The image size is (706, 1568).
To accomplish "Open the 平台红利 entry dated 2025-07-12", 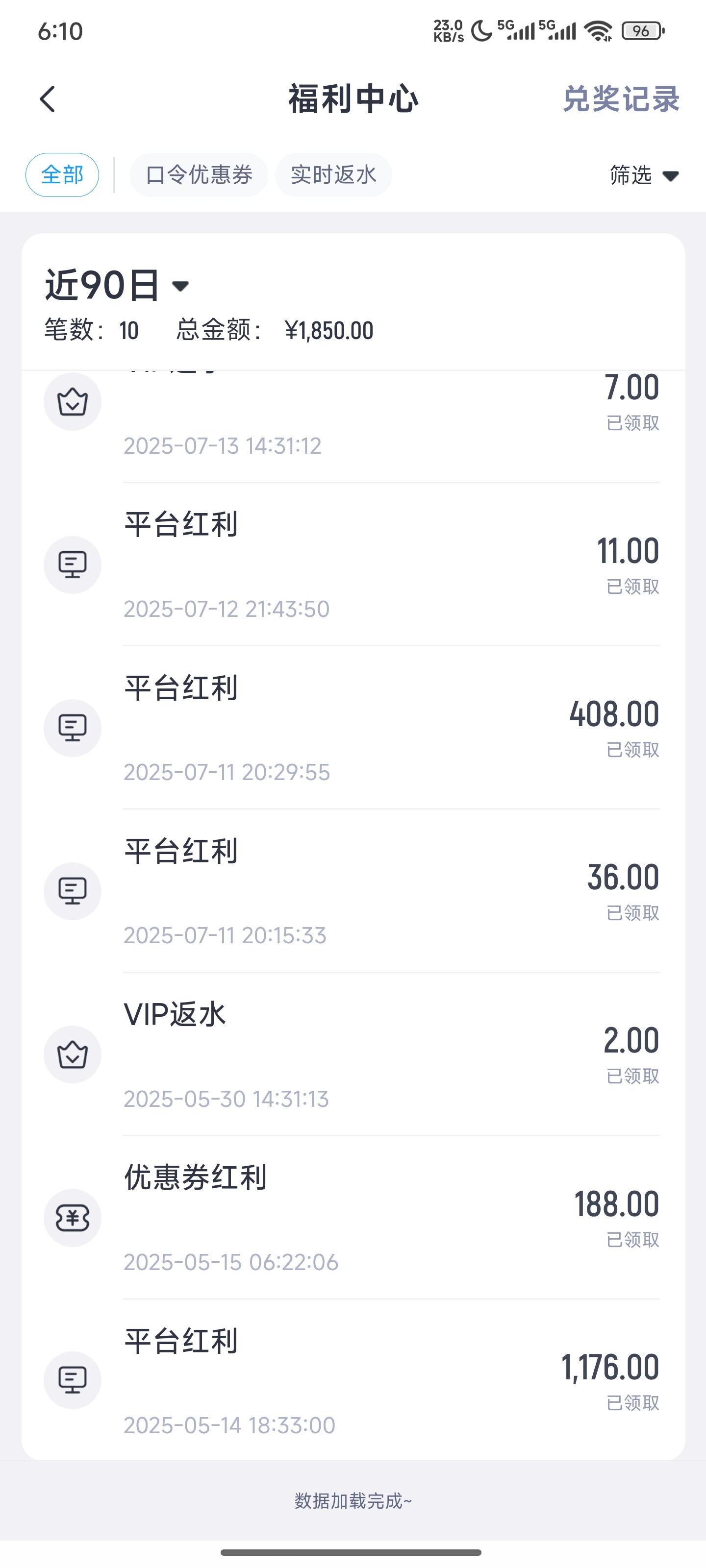I will click(x=390, y=566).
